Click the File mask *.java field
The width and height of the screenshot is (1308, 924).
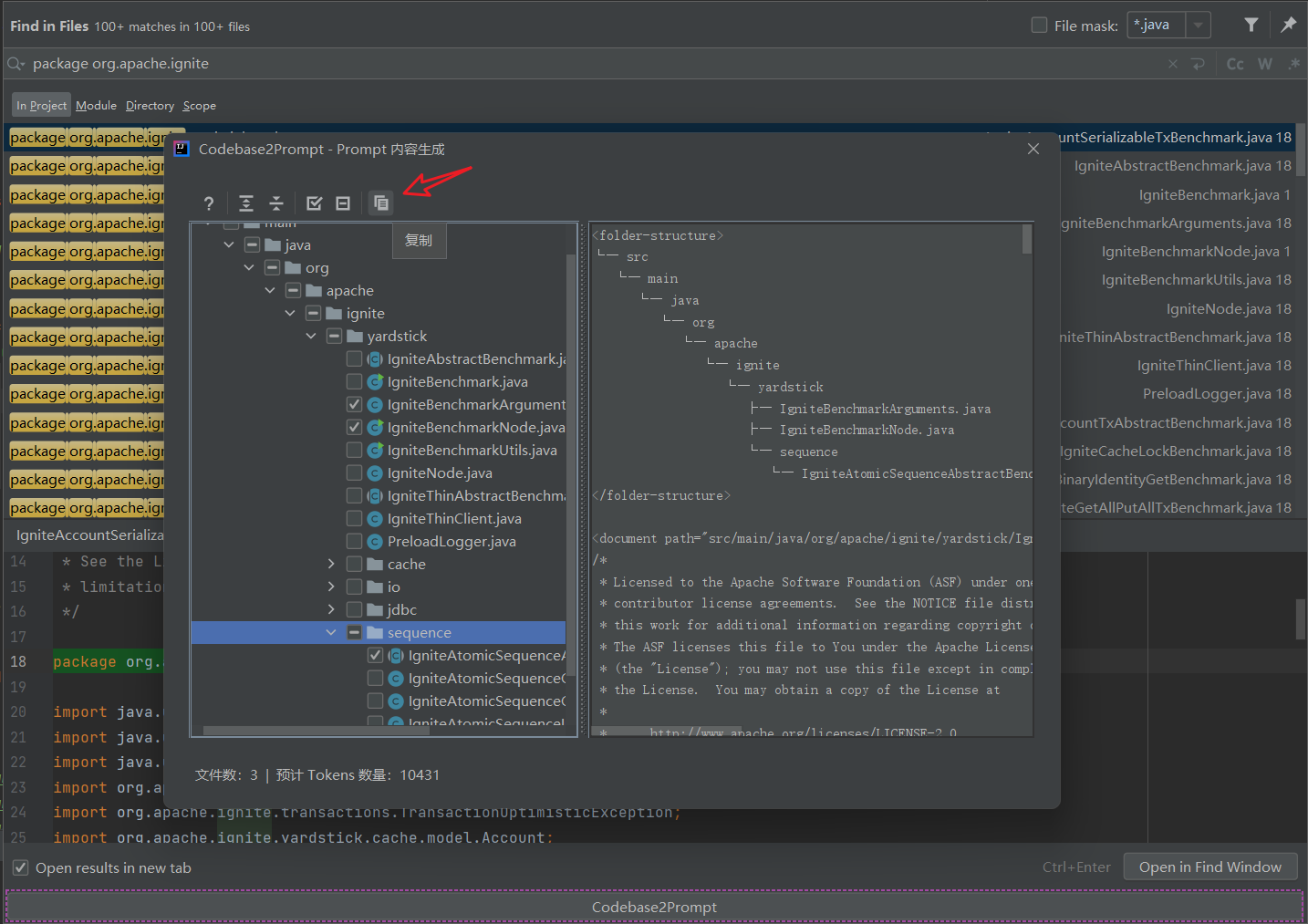1156,25
